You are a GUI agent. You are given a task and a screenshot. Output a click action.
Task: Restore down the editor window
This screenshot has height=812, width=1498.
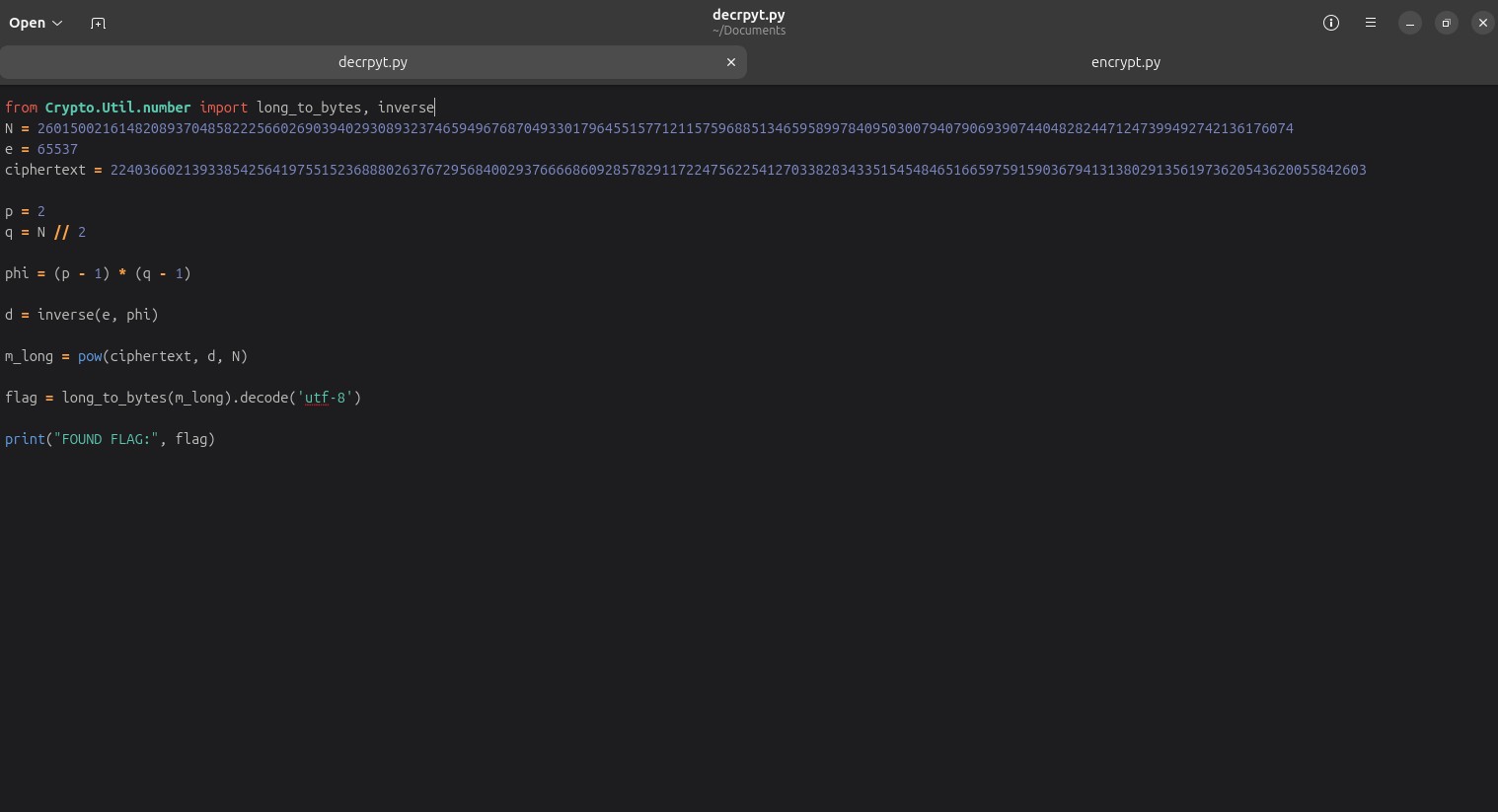(1447, 23)
